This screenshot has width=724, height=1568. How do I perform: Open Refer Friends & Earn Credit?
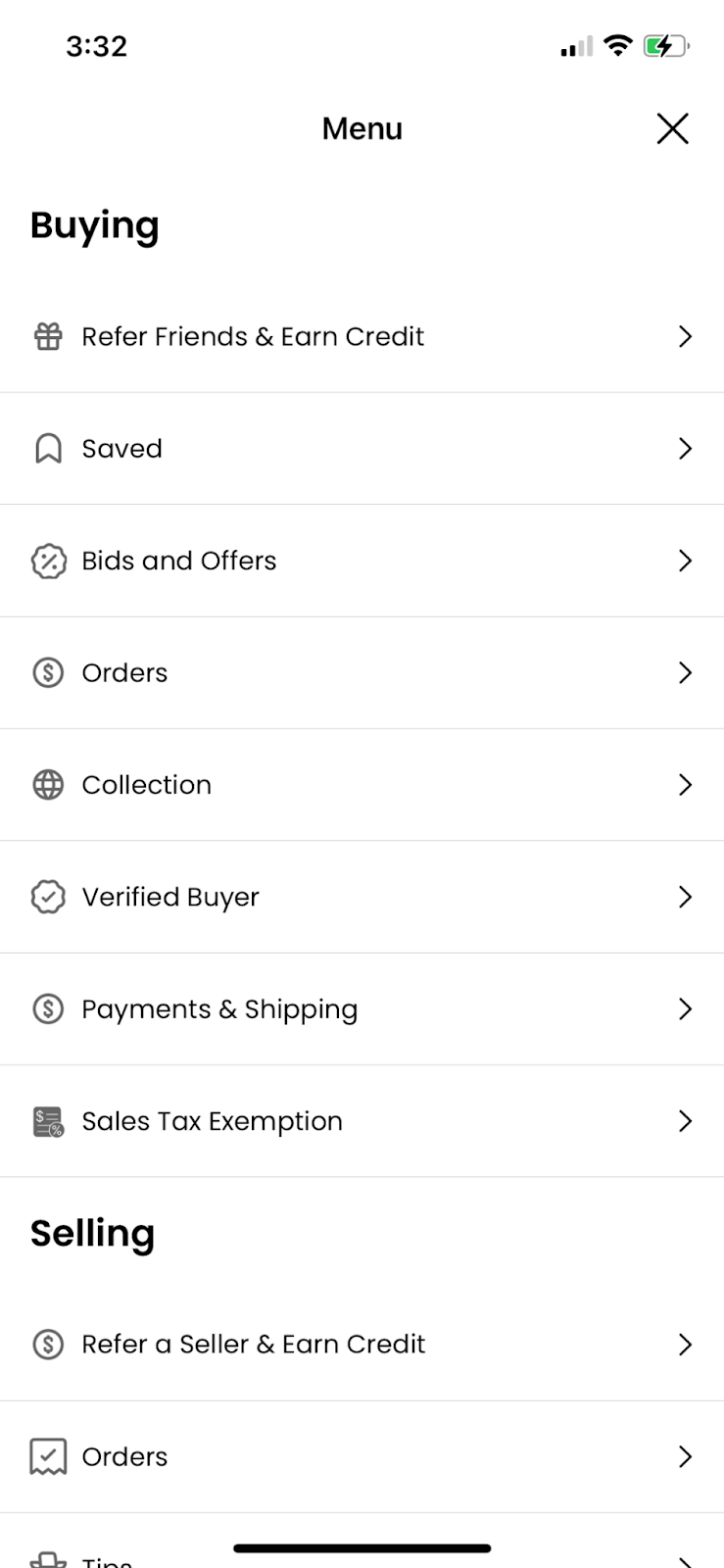point(253,337)
